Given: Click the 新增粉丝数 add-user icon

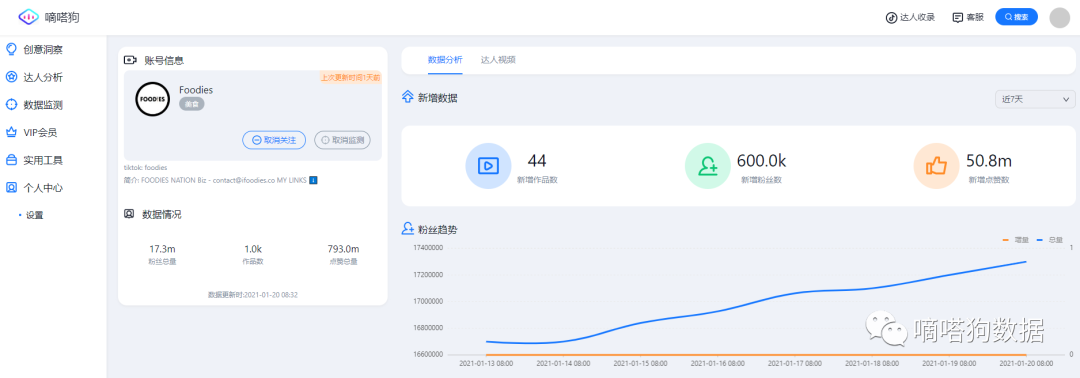Looking at the screenshot, I should click(x=707, y=166).
